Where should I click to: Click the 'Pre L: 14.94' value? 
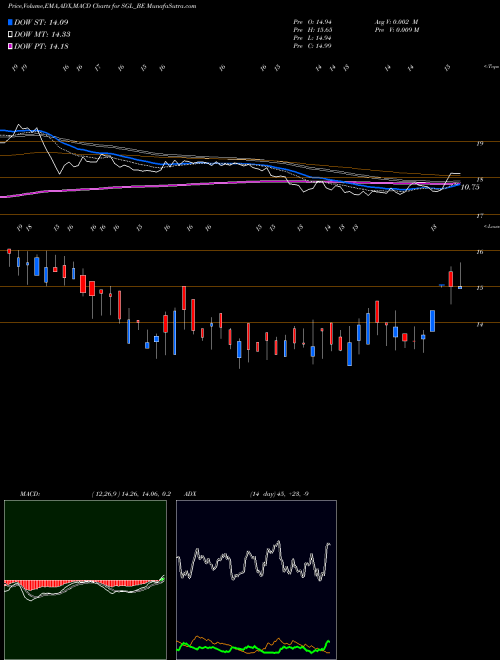point(314,38)
